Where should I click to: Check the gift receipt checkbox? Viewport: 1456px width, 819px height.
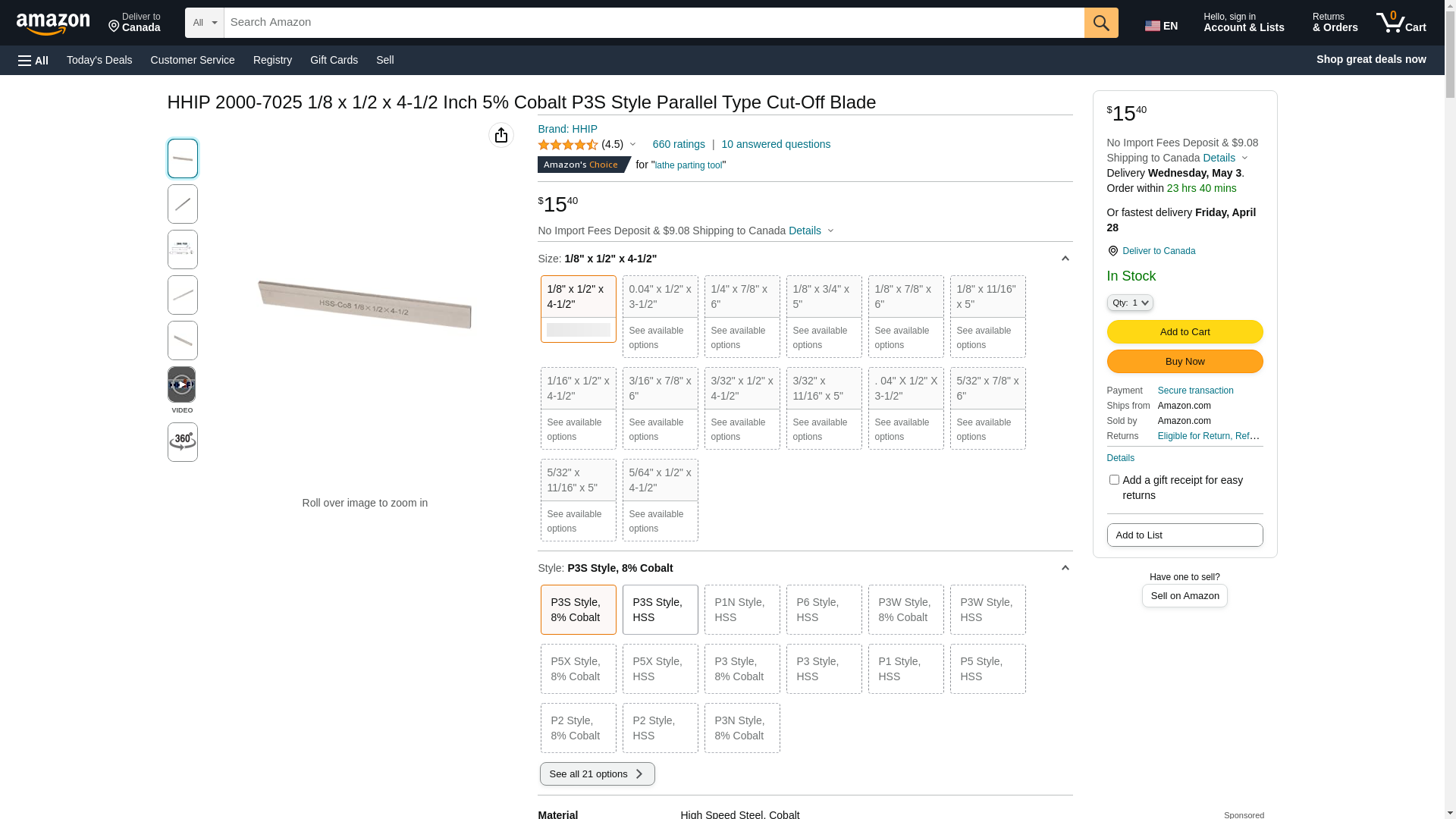[1114, 480]
